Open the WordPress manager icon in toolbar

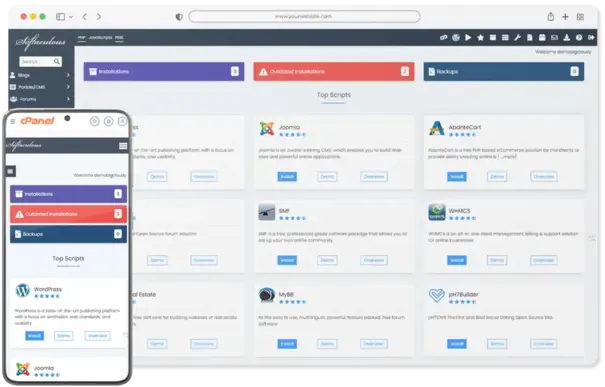456,37
